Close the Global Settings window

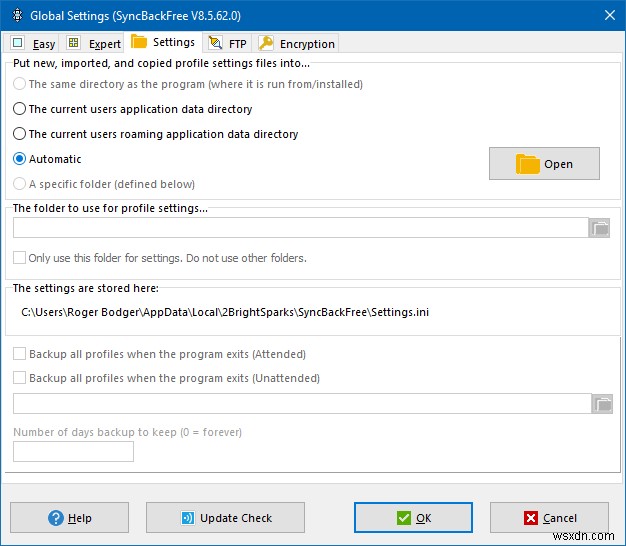(609, 15)
